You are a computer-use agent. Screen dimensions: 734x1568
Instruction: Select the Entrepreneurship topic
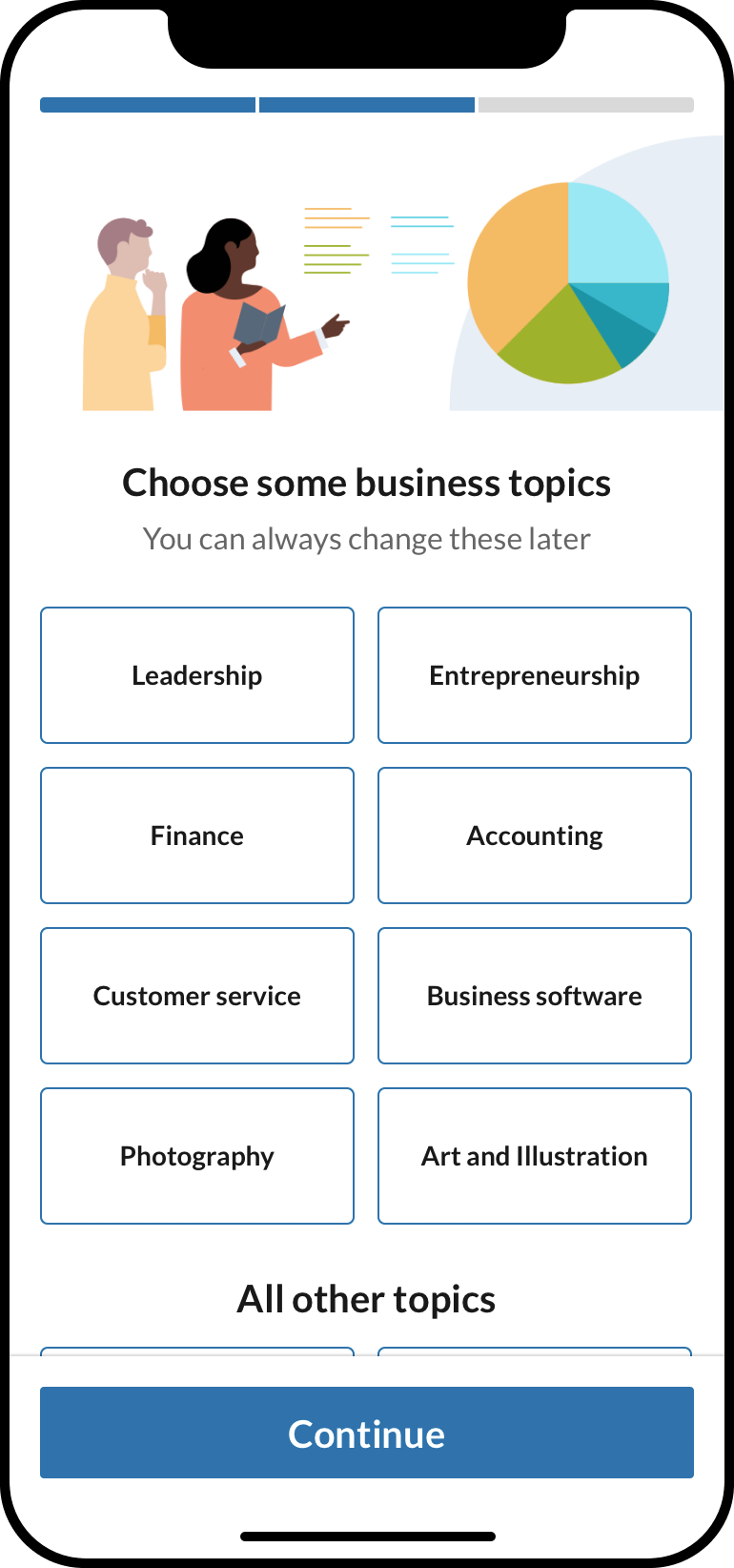click(535, 675)
